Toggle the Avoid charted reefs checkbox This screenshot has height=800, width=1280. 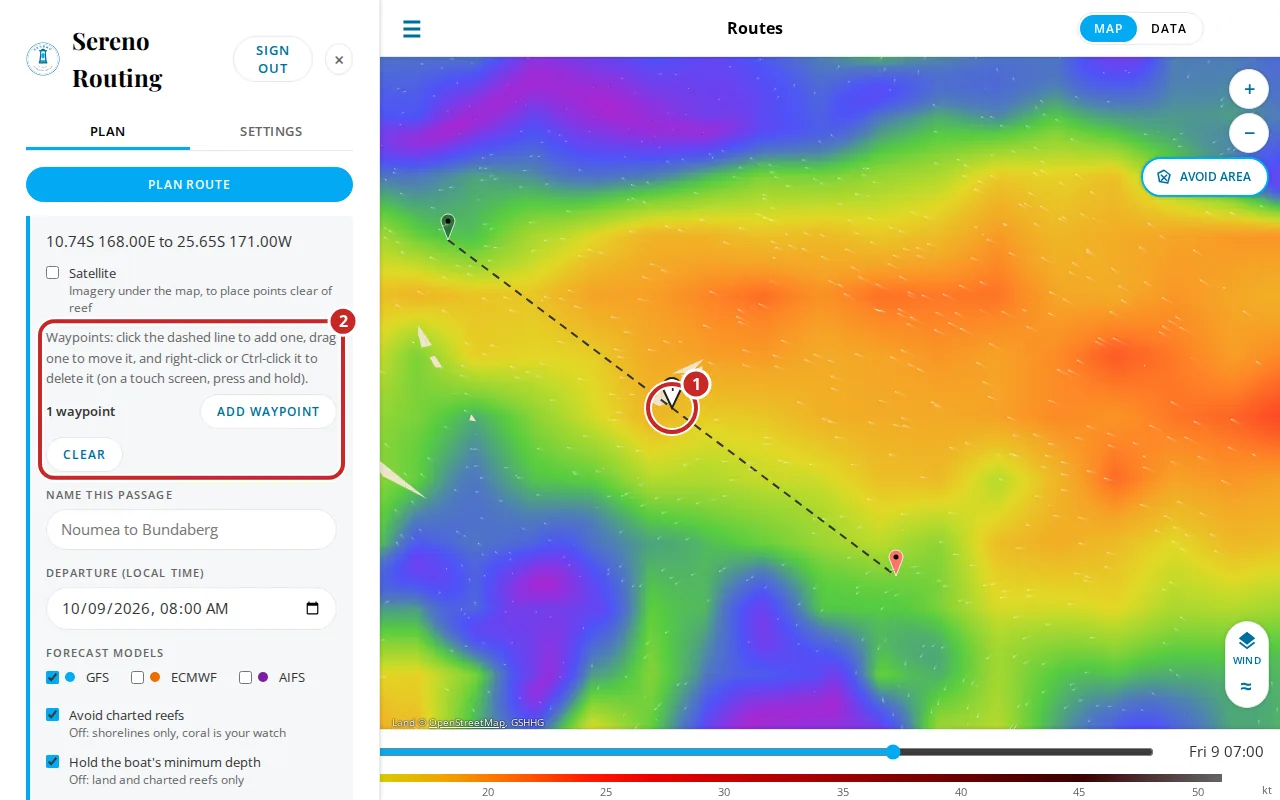coord(53,715)
